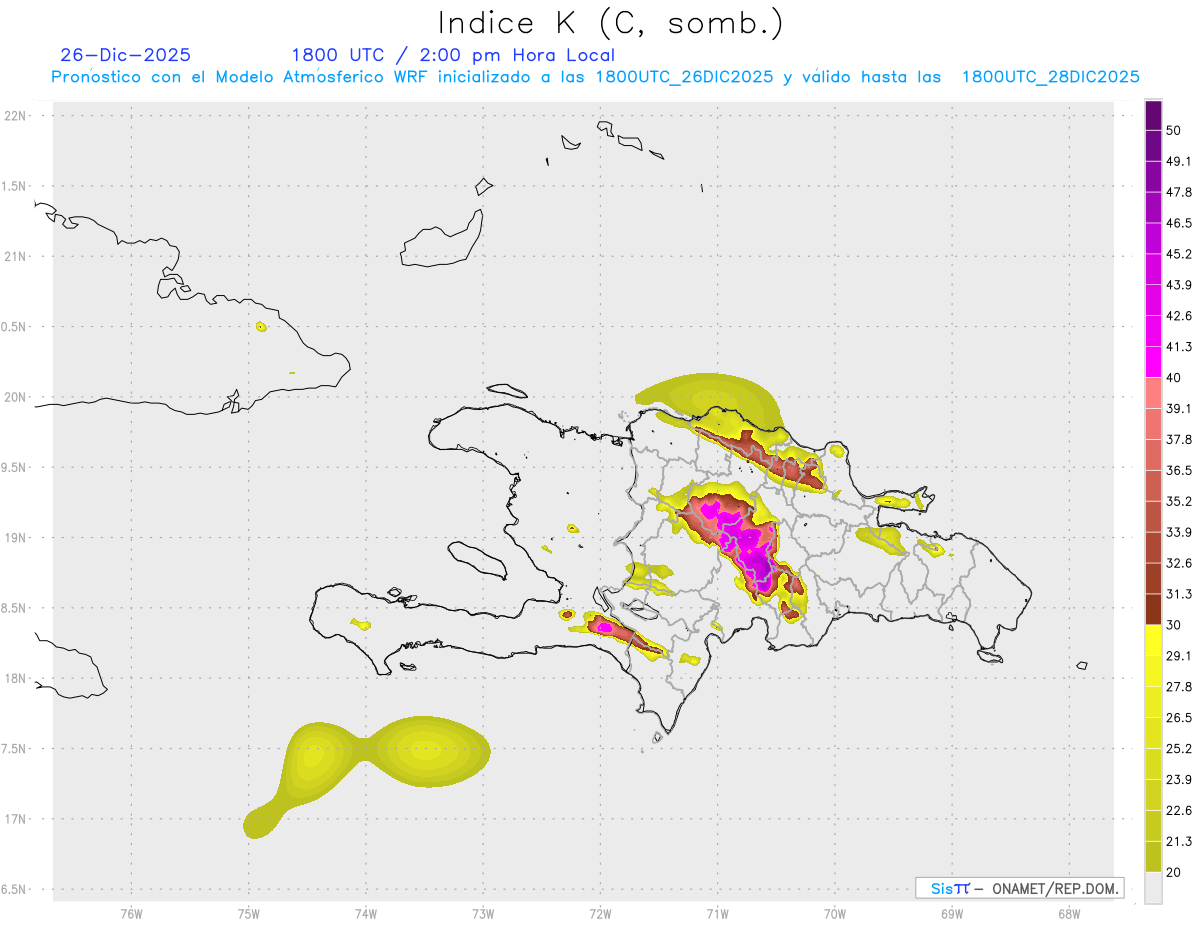Click the colorbar value '35.2'
Image resolution: width=1200 pixels, height=927 pixels.
[1179, 501]
